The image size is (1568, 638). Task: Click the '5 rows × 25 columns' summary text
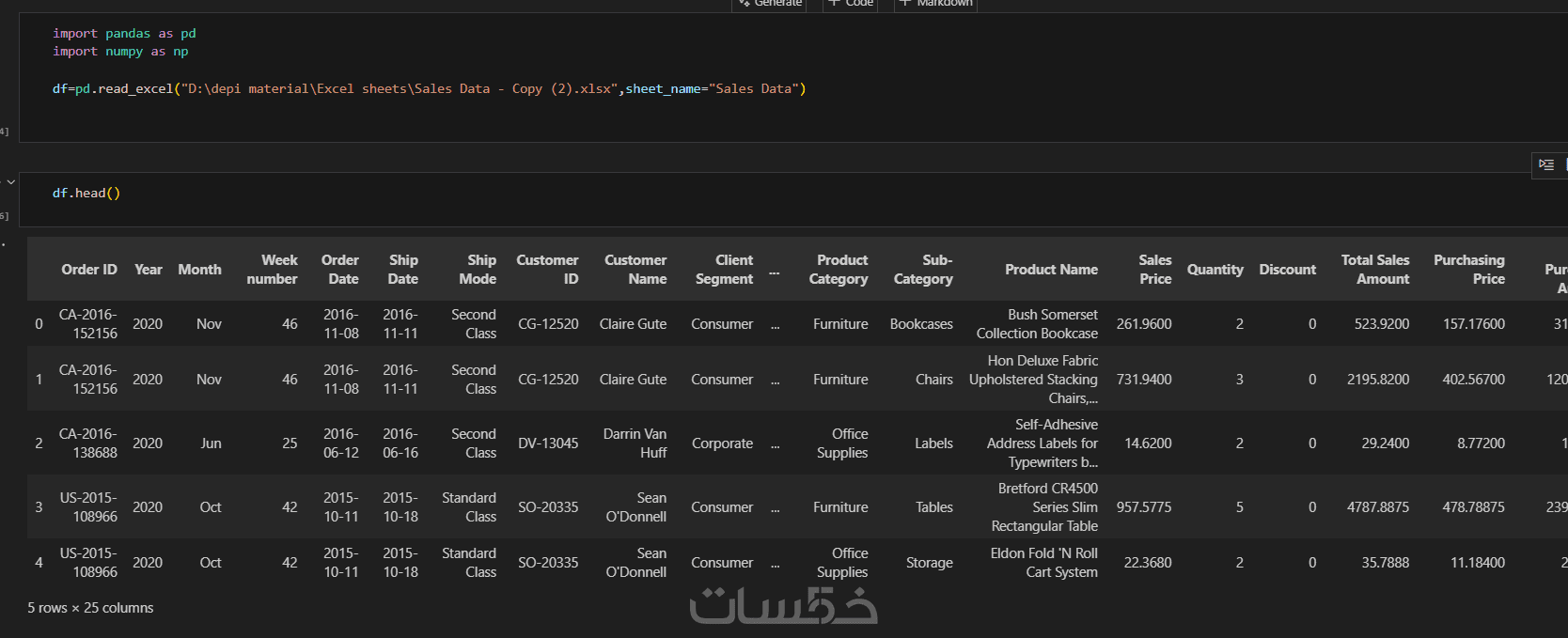click(x=90, y=608)
